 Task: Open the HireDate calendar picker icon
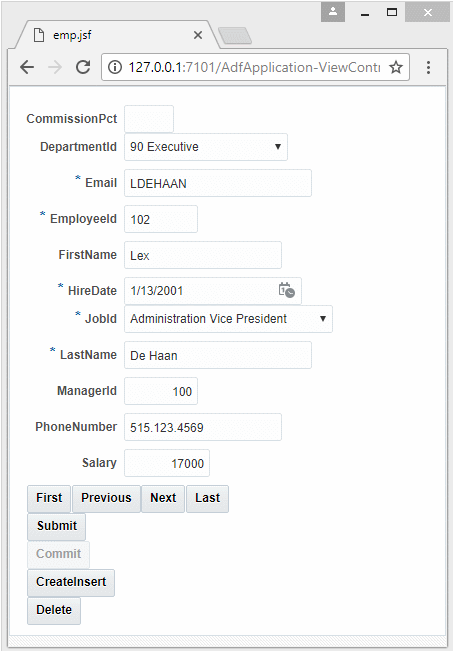coord(286,290)
